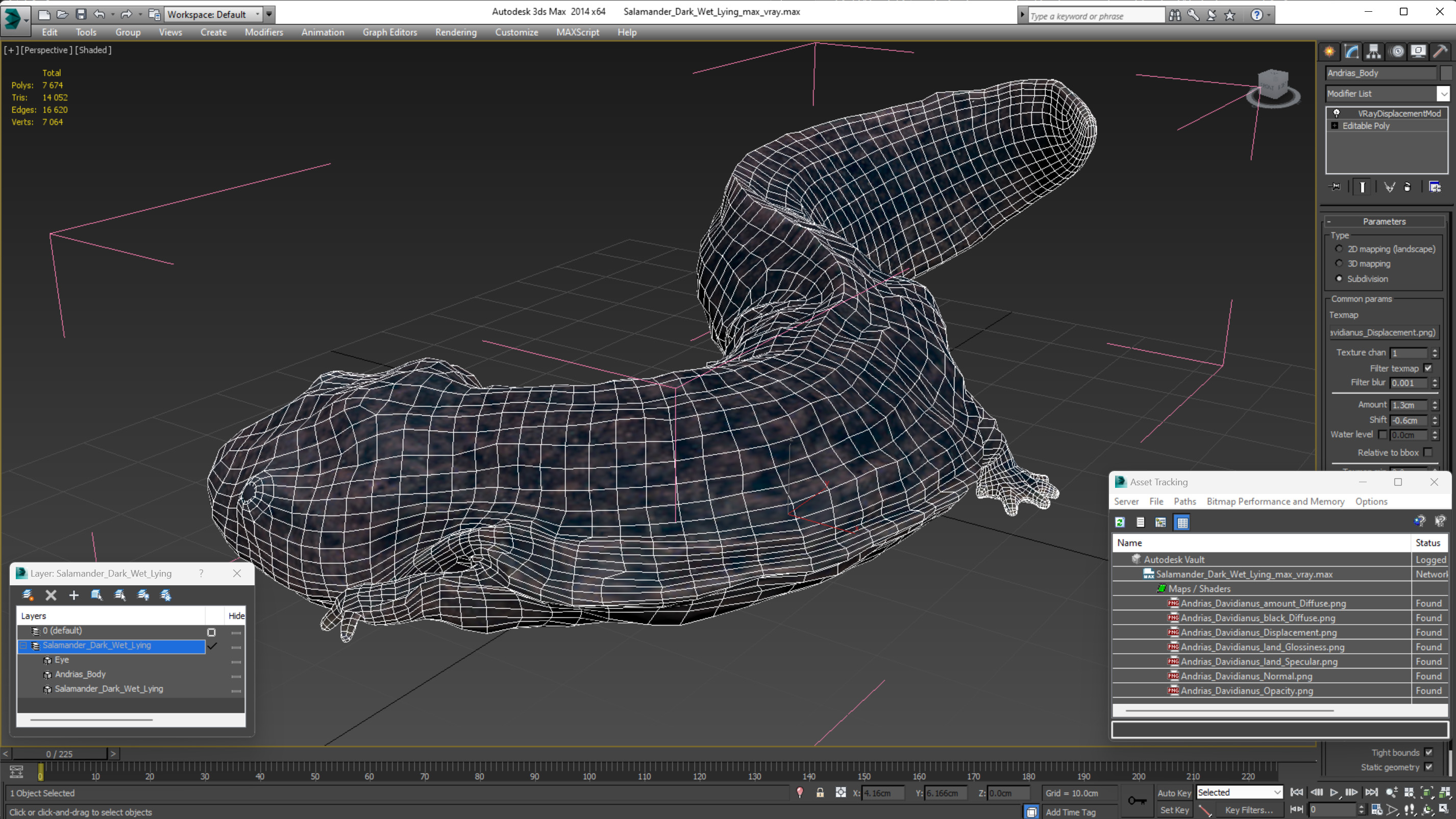Toggle Selection Lock padlock icon
The height and width of the screenshot is (819, 1456).
tap(820, 792)
